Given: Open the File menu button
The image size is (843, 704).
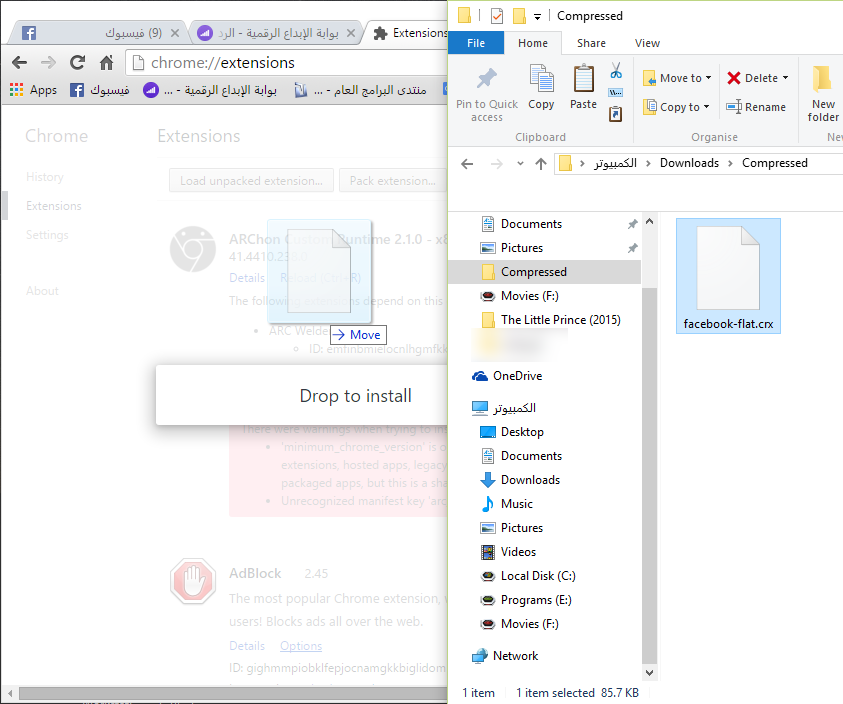Looking at the screenshot, I should tap(476, 43).
